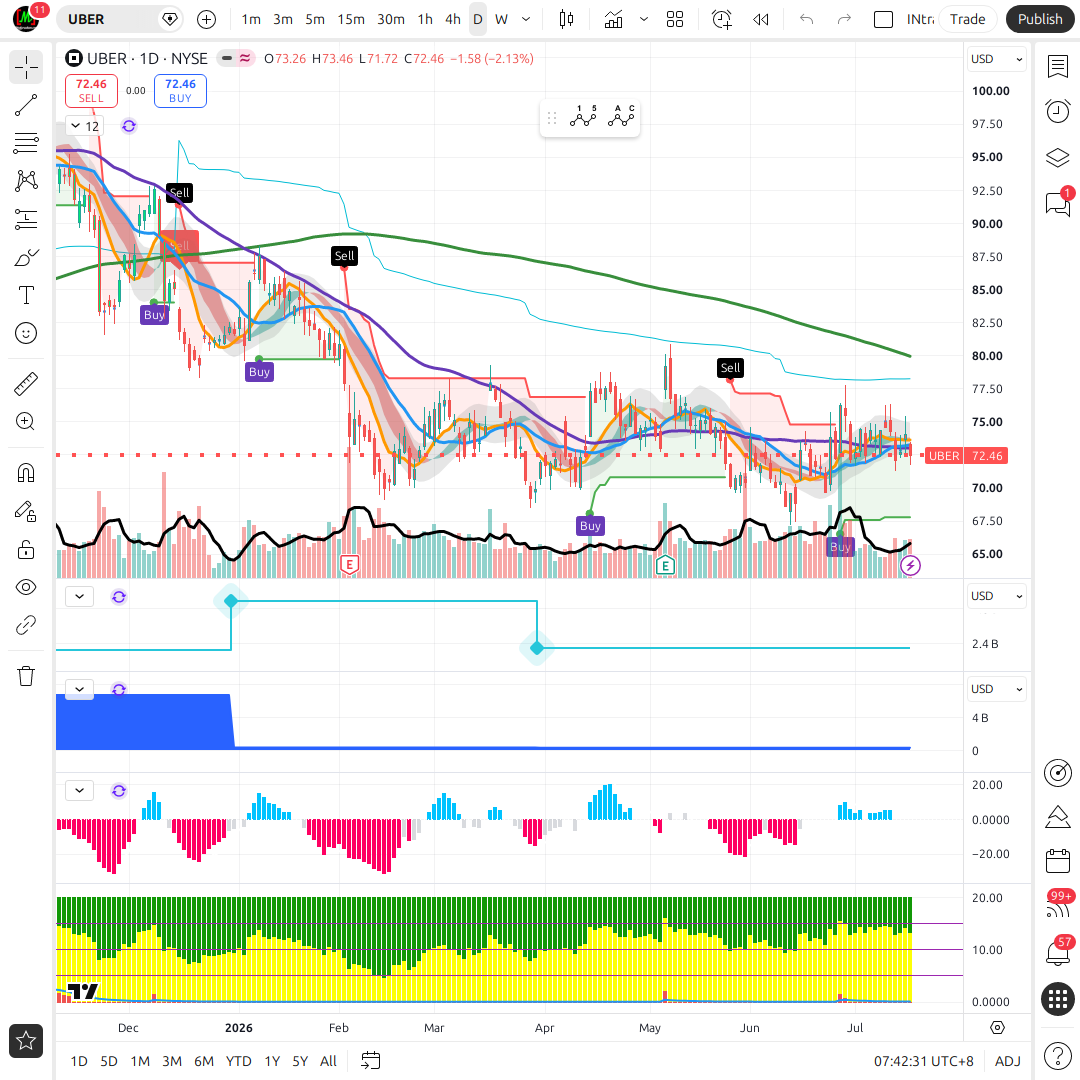Collapse the 12 indicators legend
Viewport: 1080px width, 1080px height.
pyautogui.click(x=85, y=126)
